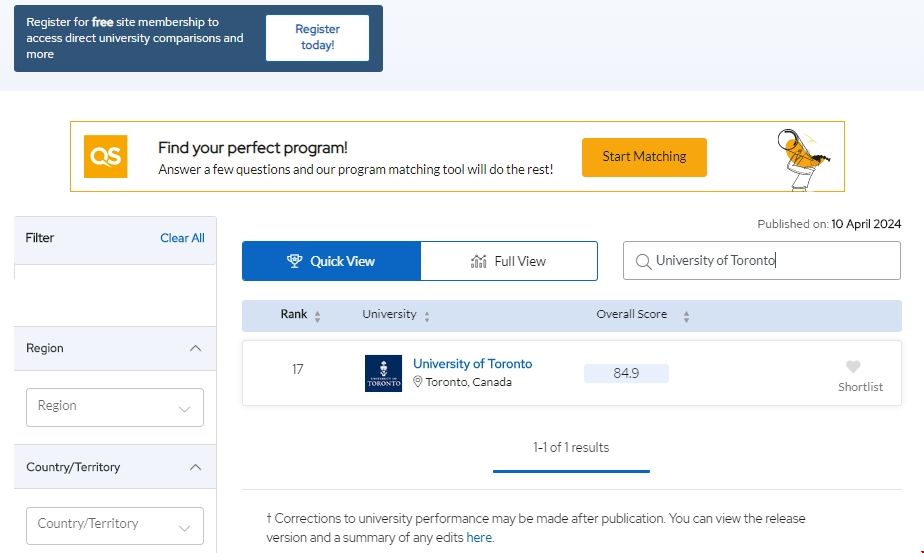Sort by Rank using arrows icon
Screen dimensions: 924x553
[318, 316]
